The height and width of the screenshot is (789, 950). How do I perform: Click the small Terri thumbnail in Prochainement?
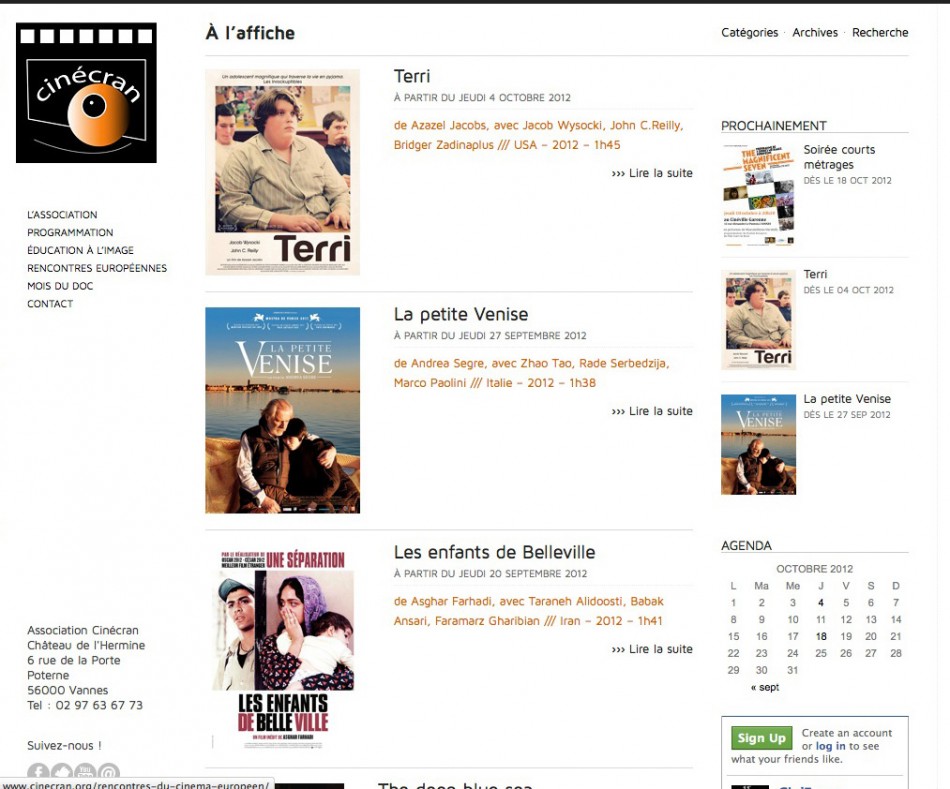click(758, 319)
